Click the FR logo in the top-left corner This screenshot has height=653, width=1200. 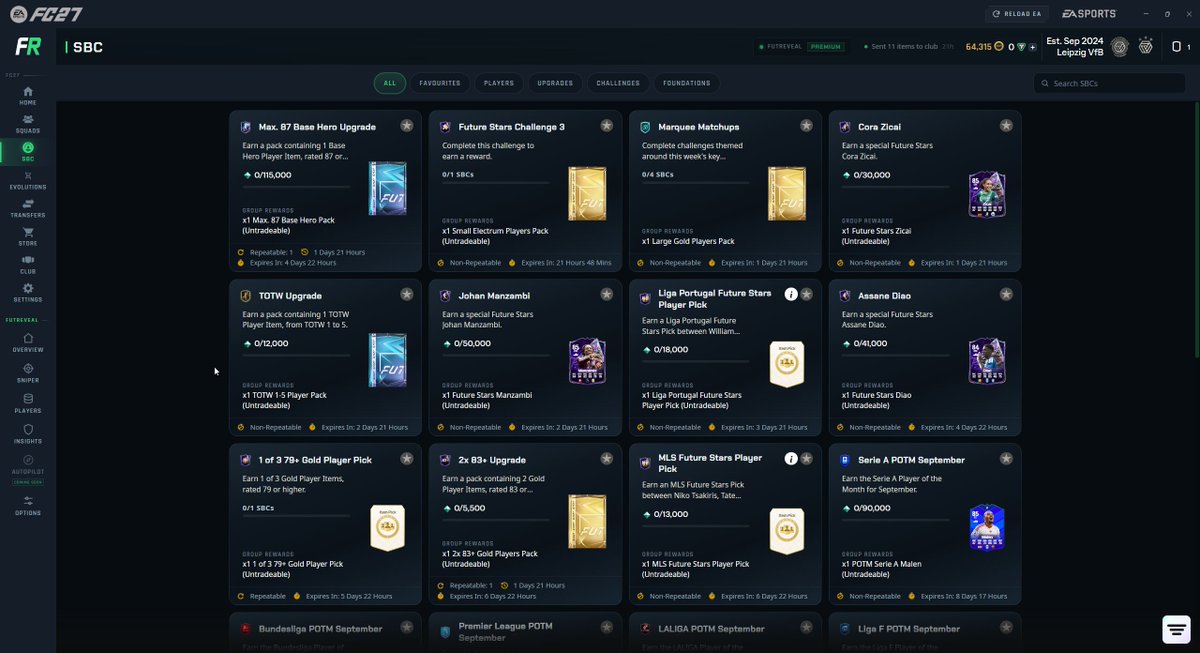click(x=27, y=47)
